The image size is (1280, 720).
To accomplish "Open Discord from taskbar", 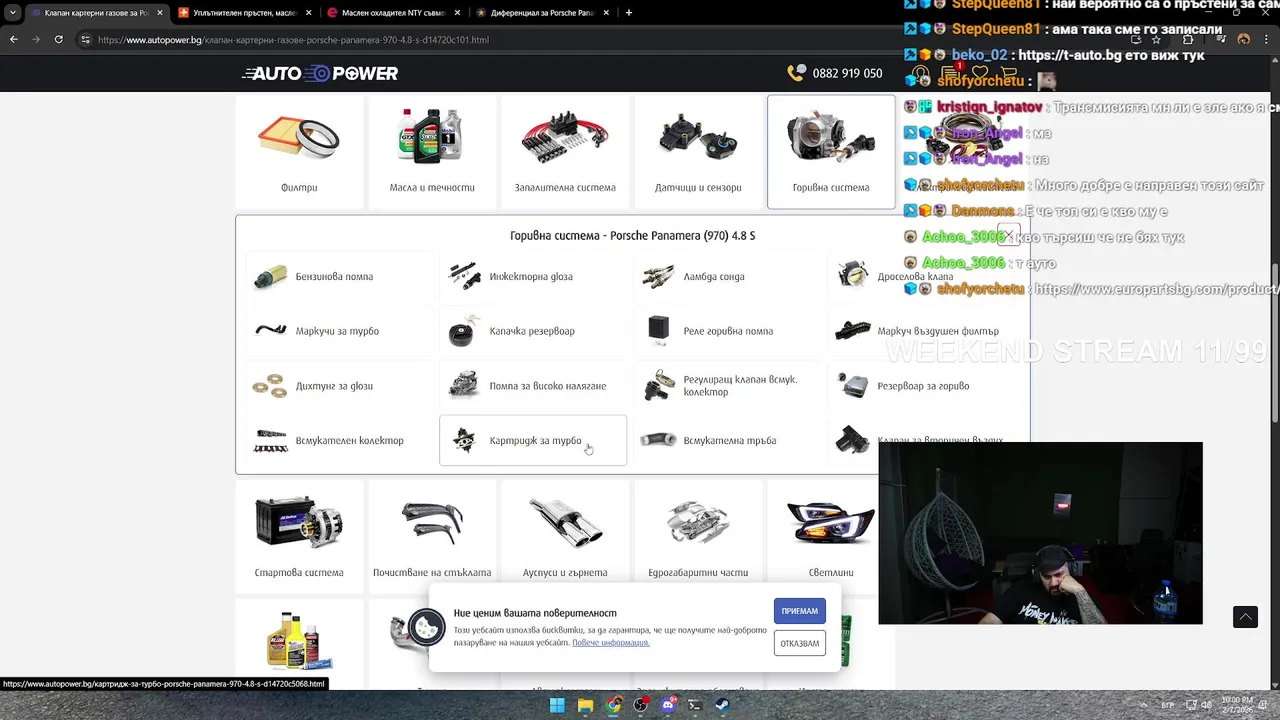I will pos(668,705).
